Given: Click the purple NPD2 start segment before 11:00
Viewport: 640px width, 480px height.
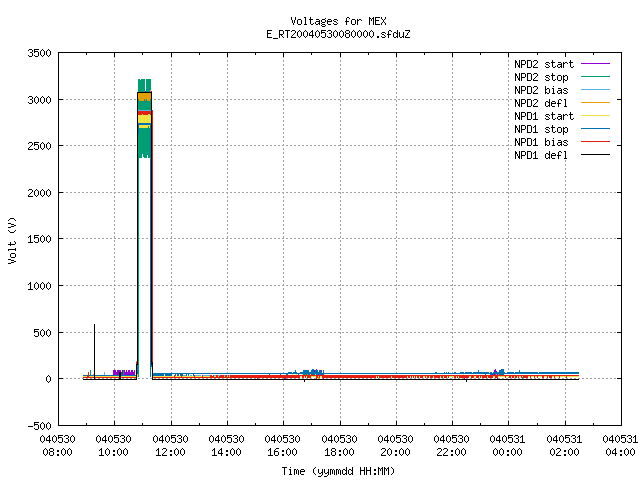Looking at the screenshot, I should pos(124,373).
